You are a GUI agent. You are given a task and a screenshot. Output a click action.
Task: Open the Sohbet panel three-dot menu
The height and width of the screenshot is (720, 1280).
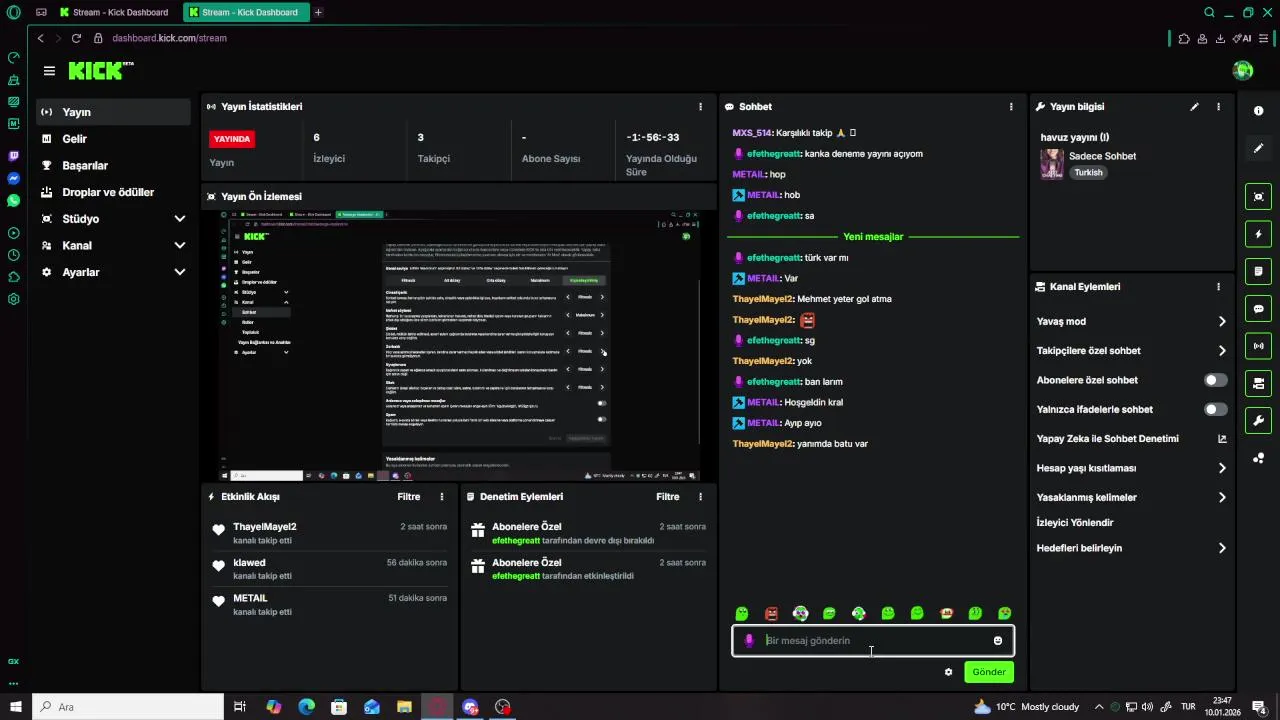pyautogui.click(x=1011, y=106)
